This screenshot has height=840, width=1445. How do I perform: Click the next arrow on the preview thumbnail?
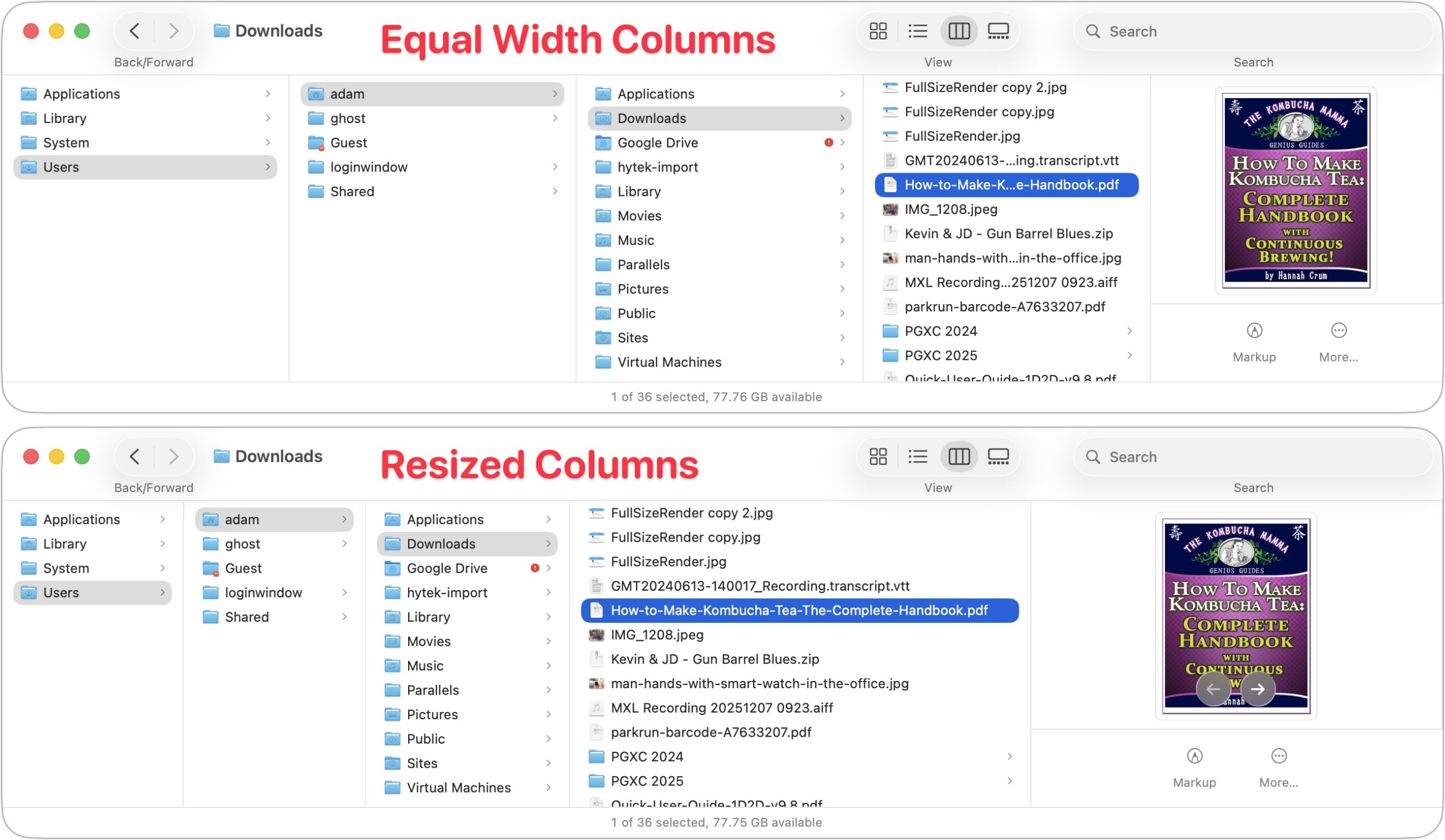(1259, 689)
